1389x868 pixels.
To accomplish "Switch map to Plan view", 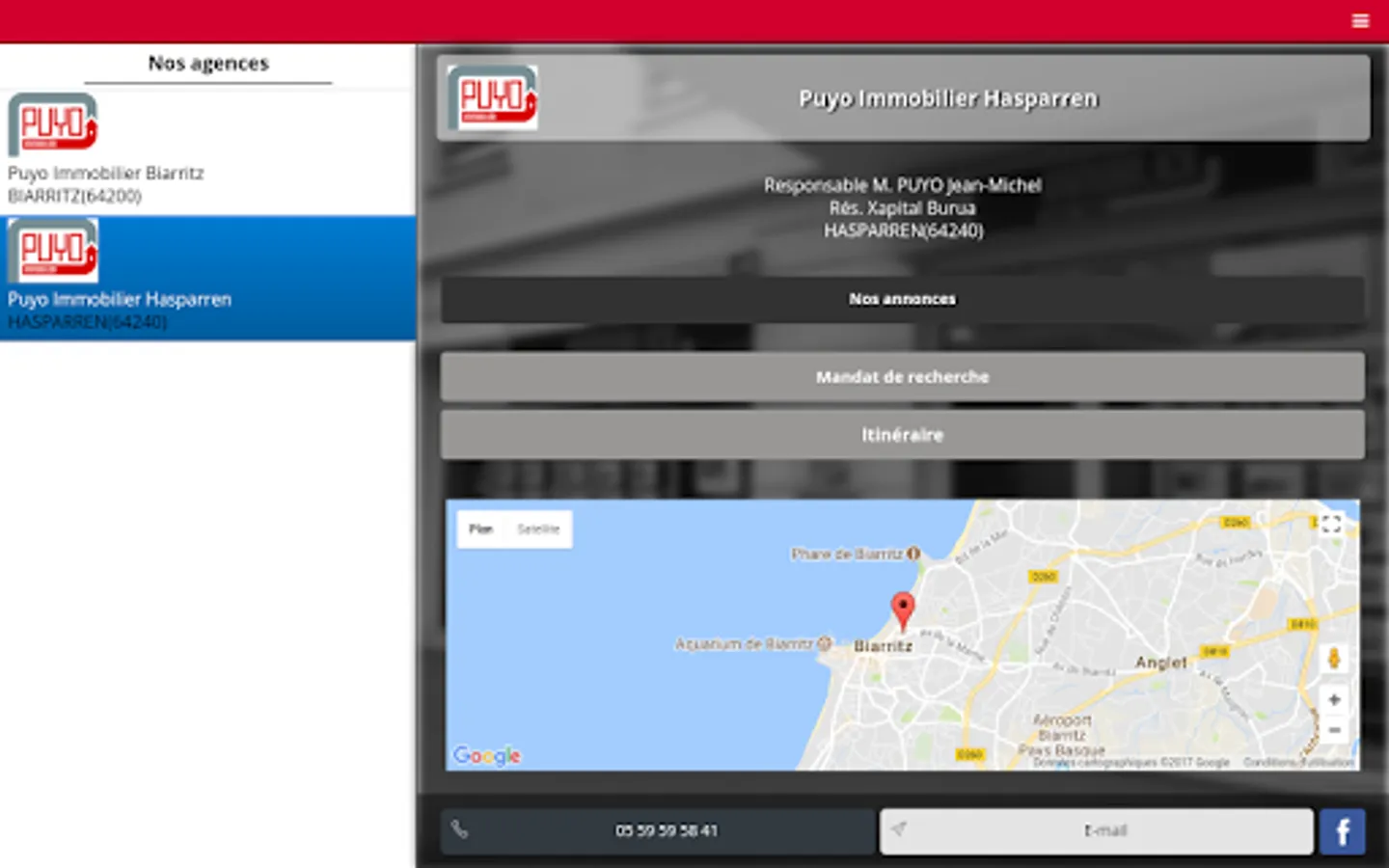I will click(480, 529).
